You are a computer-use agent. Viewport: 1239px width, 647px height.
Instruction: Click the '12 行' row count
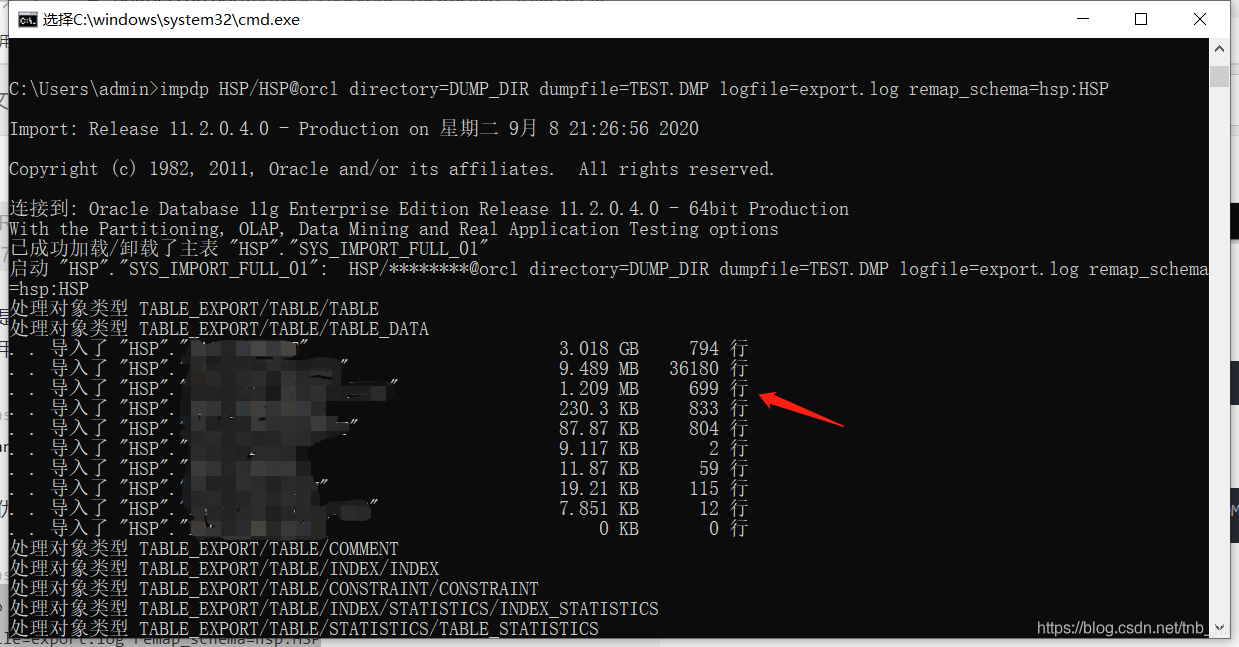[x=723, y=509]
